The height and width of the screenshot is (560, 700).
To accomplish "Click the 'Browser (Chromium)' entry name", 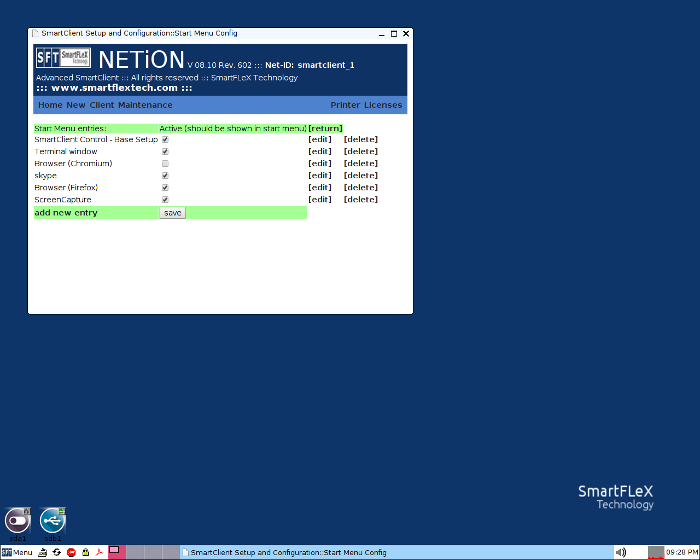I will (x=73, y=164).
